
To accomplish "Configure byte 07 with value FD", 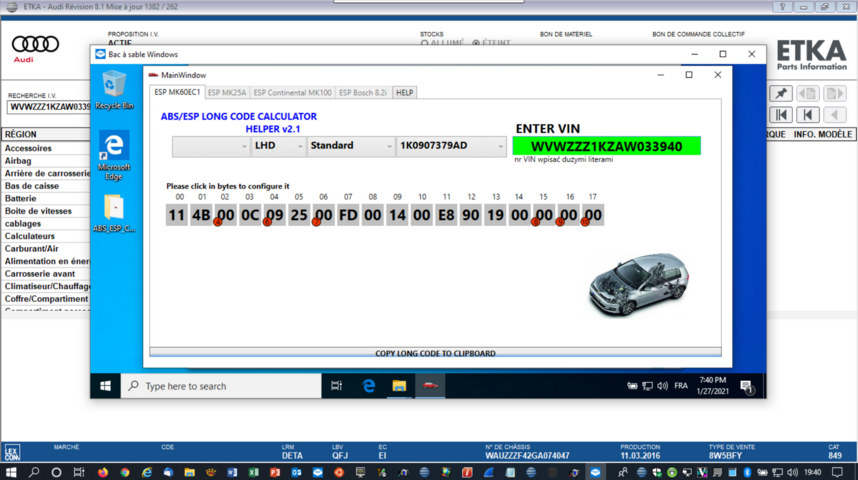I will click(348, 215).
